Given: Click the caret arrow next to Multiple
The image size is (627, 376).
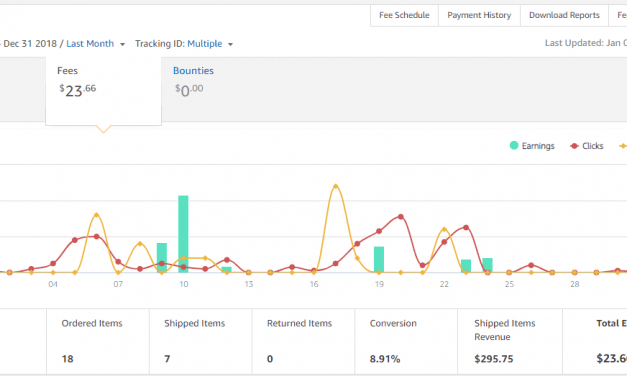Looking at the screenshot, I should pyautogui.click(x=230, y=44).
